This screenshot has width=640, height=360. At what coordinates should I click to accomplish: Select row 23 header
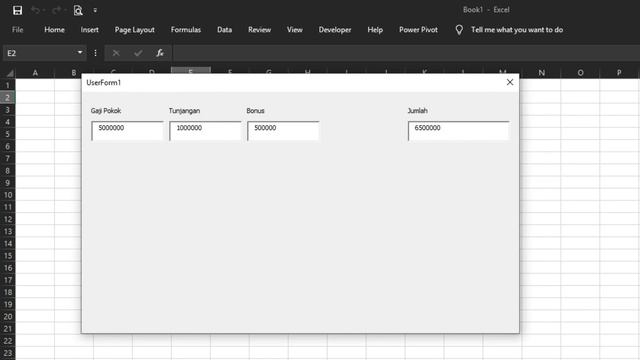[x=7, y=353]
